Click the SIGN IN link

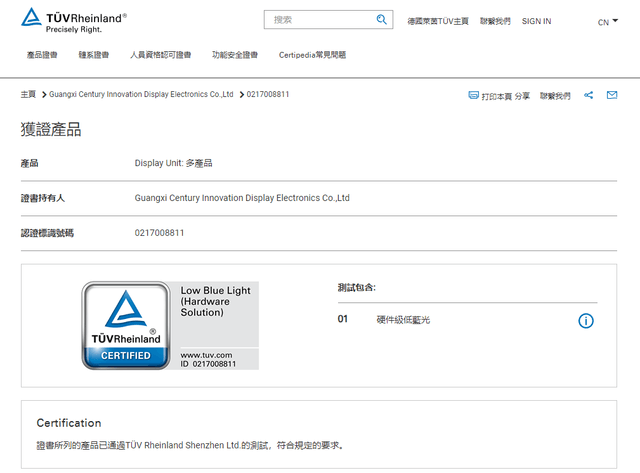click(x=536, y=21)
